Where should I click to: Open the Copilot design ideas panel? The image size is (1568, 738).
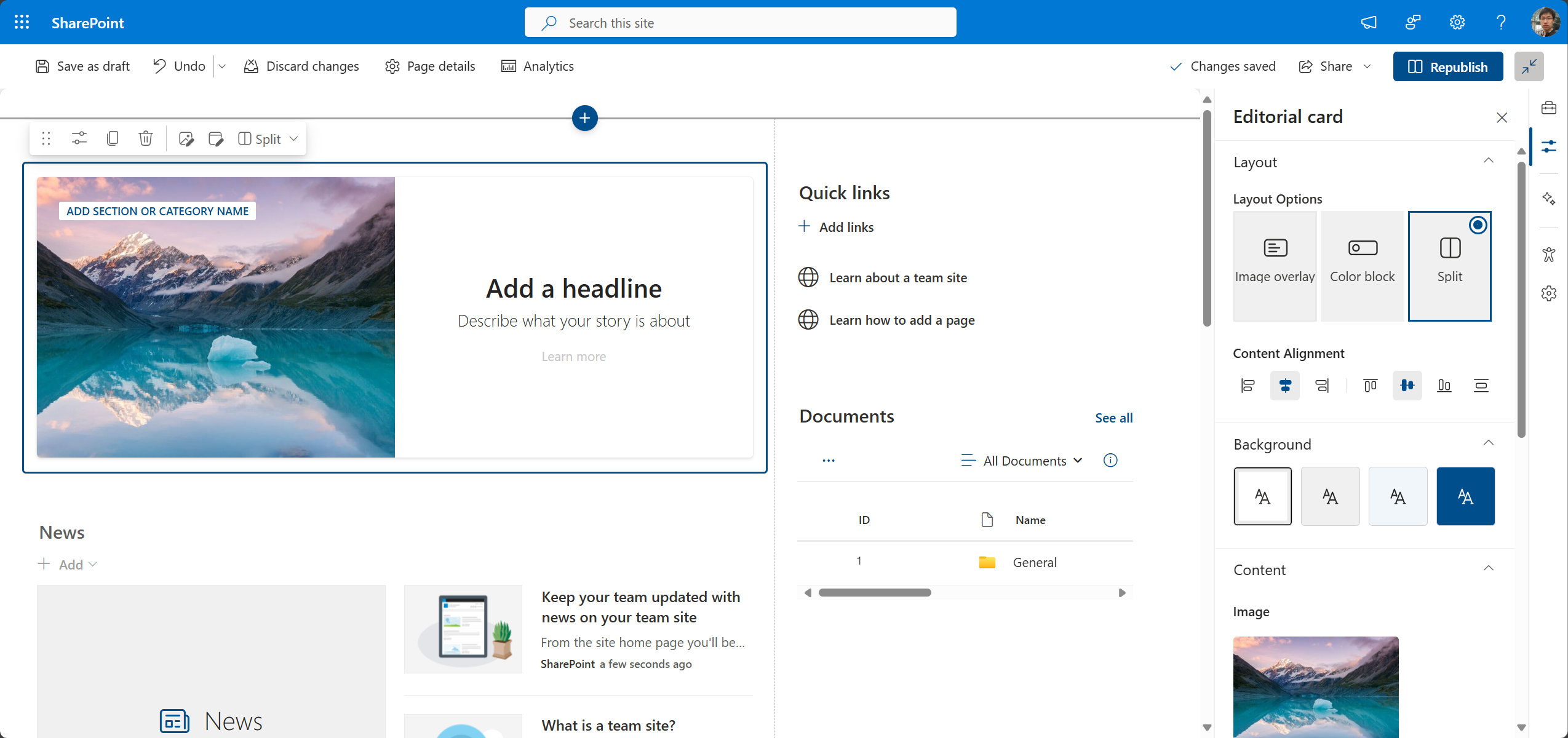1550,200
